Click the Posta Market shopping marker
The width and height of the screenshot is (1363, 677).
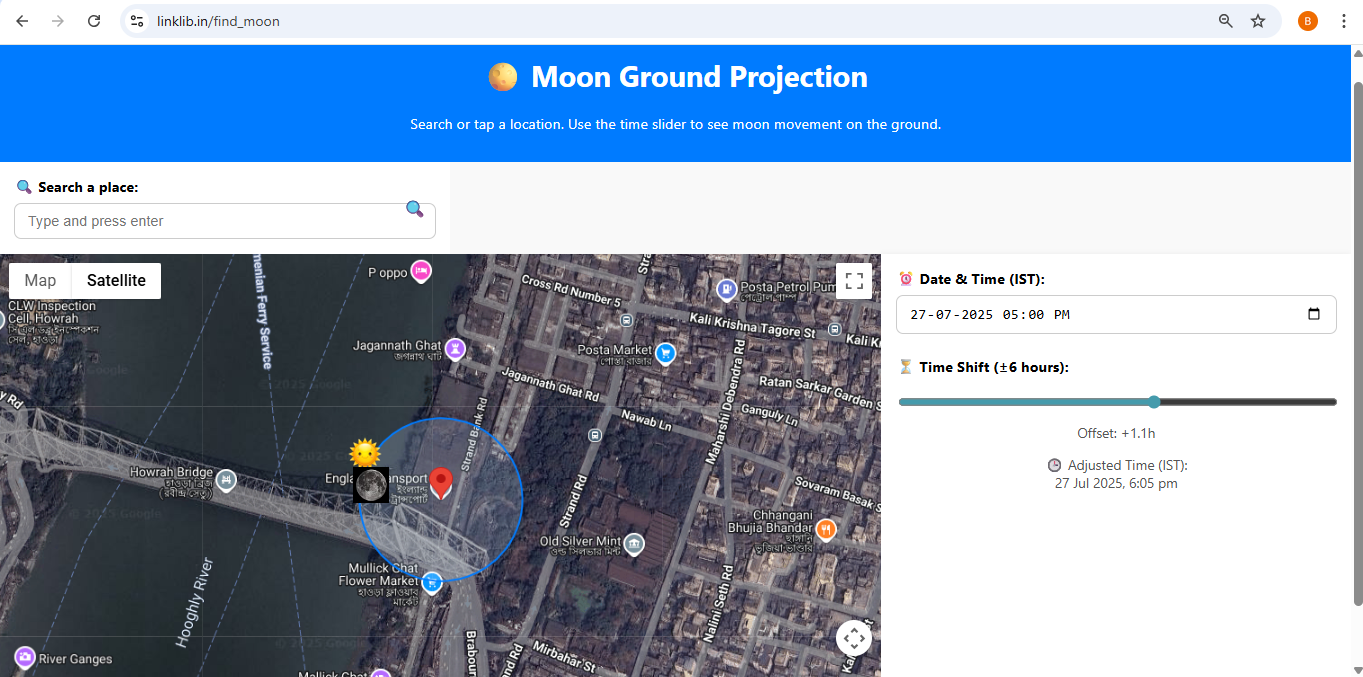(x=665, y=353)
